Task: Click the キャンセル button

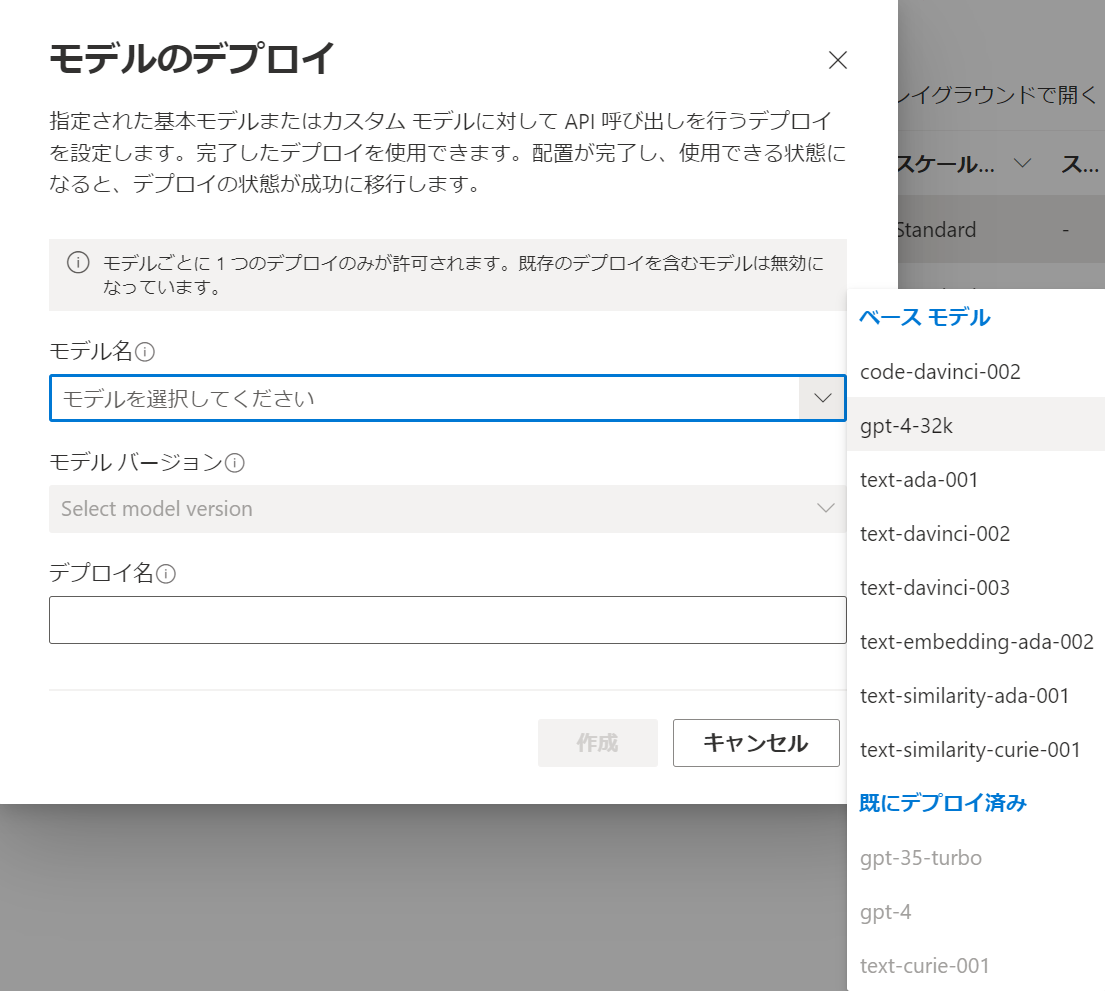Action: (755, 743)
